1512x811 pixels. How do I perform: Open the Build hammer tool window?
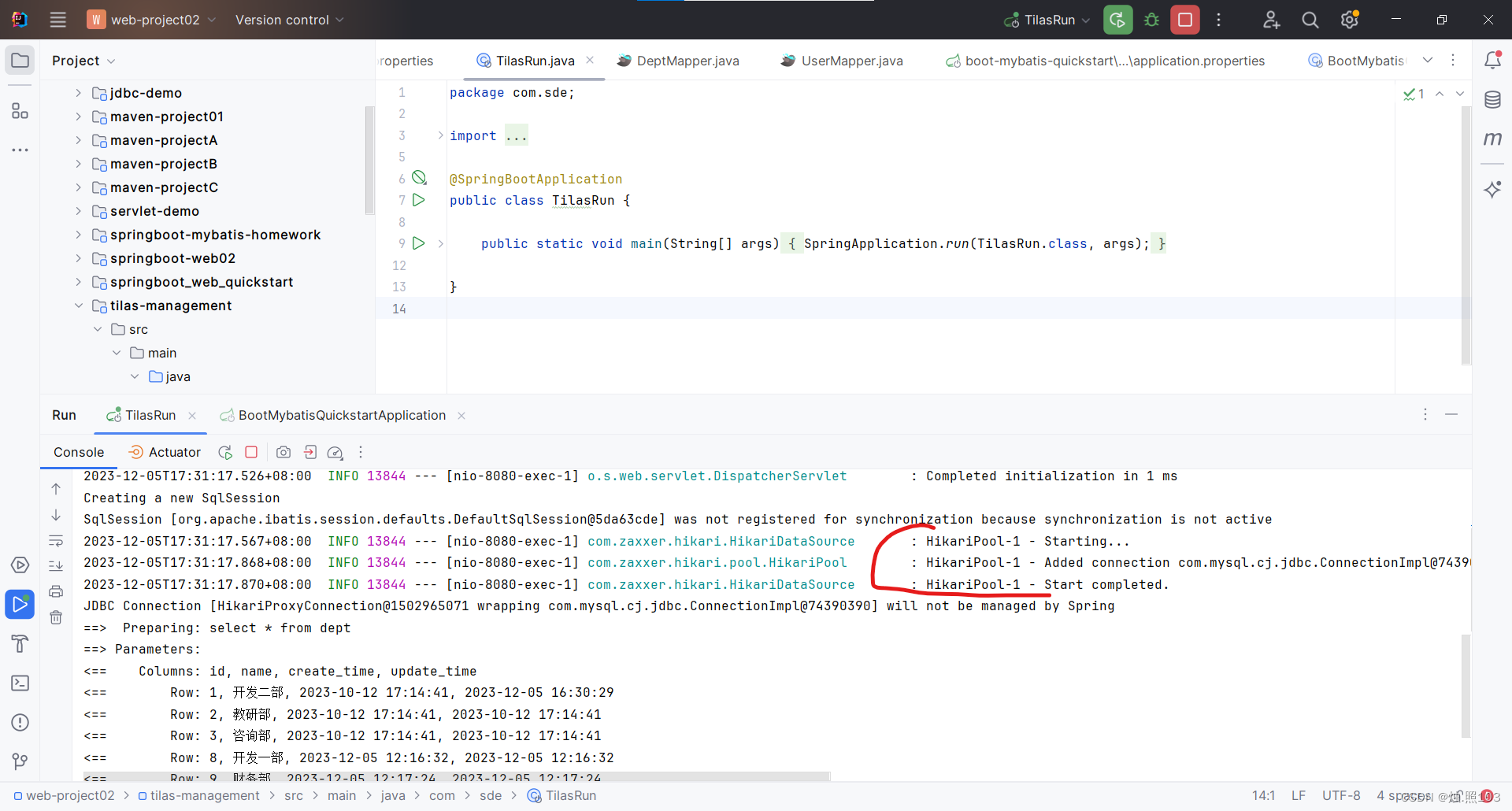pos(20,643)
